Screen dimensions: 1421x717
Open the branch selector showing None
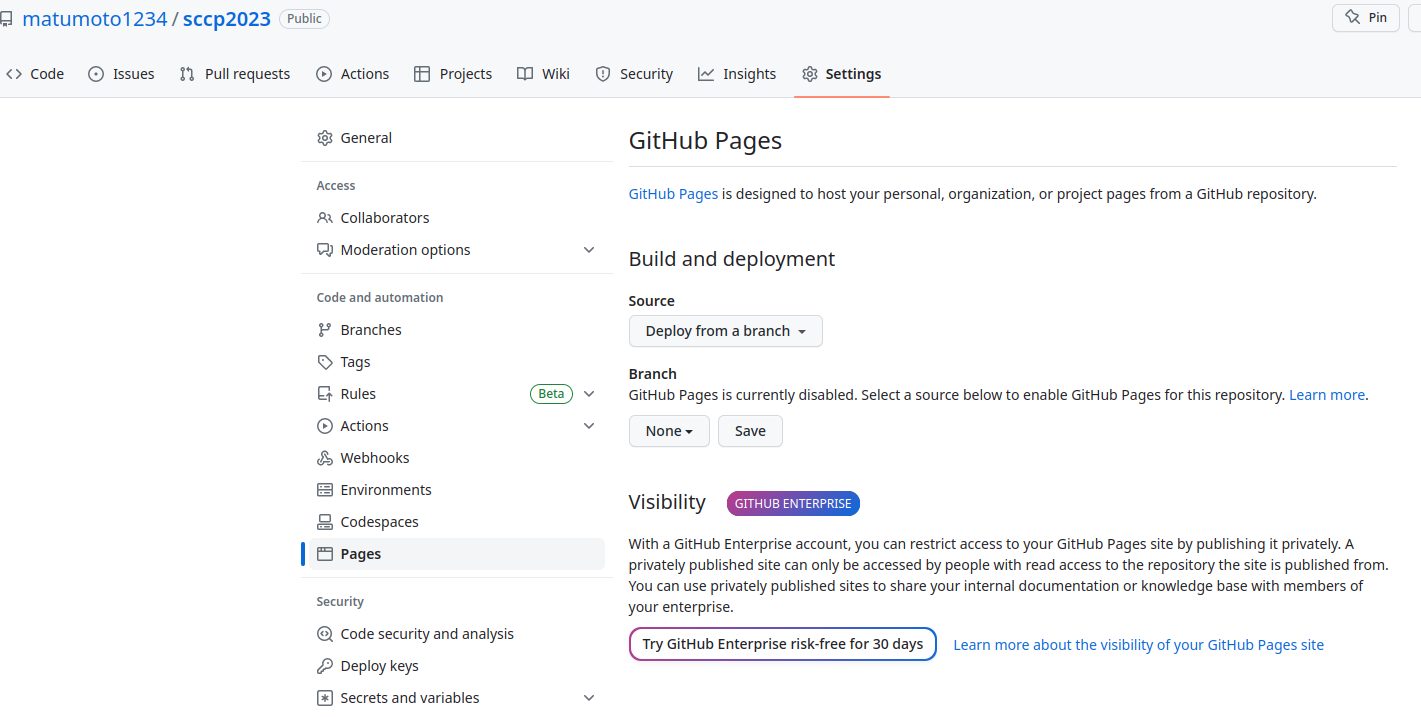(x=668, y=430)
